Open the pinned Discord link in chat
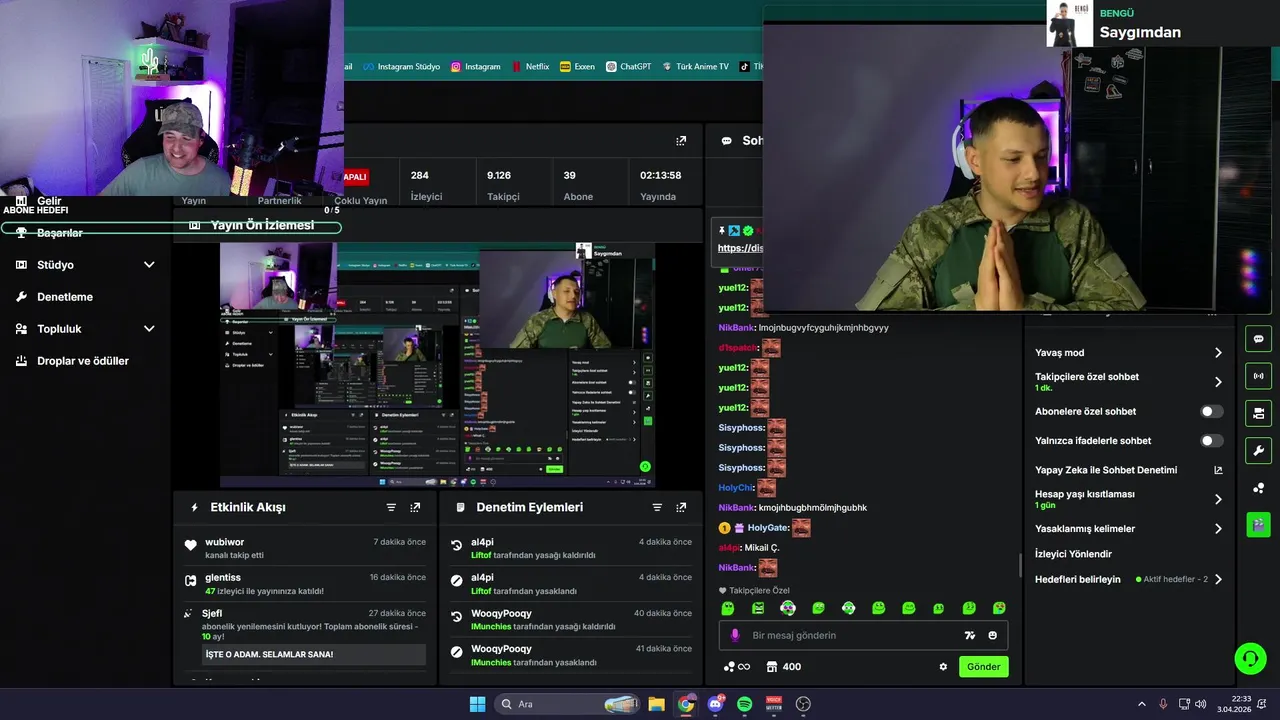1280x720 pixels. click(740, 248)
